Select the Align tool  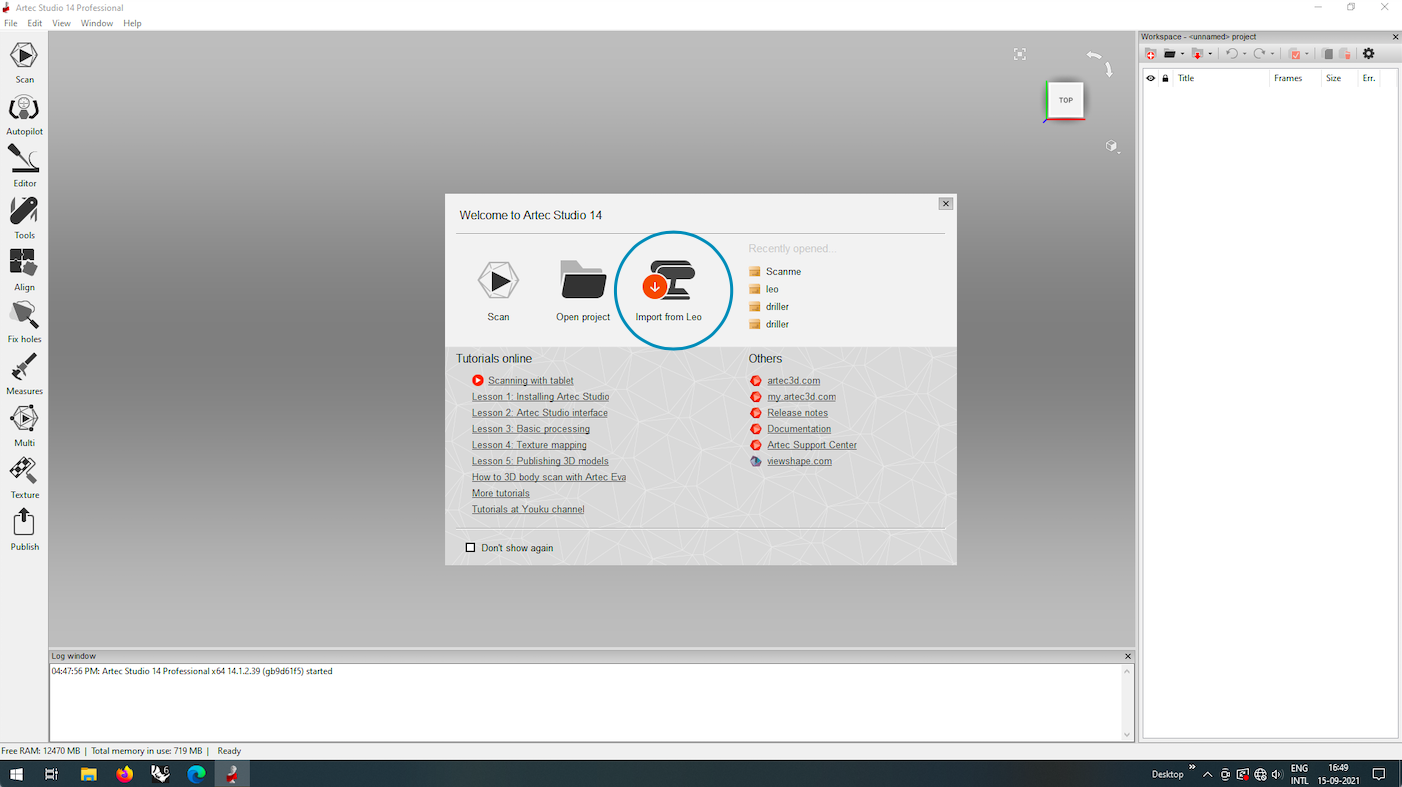(x=24, y=270)
